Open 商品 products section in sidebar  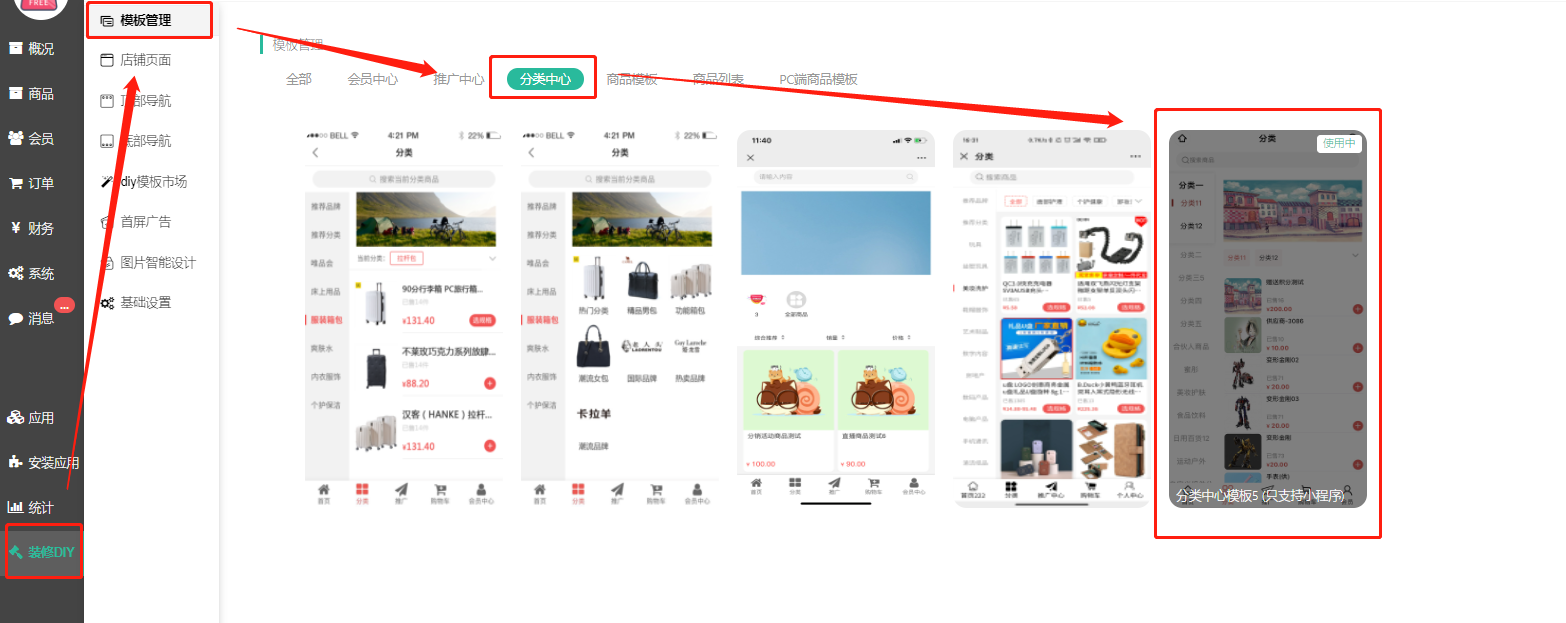[32, 93]
